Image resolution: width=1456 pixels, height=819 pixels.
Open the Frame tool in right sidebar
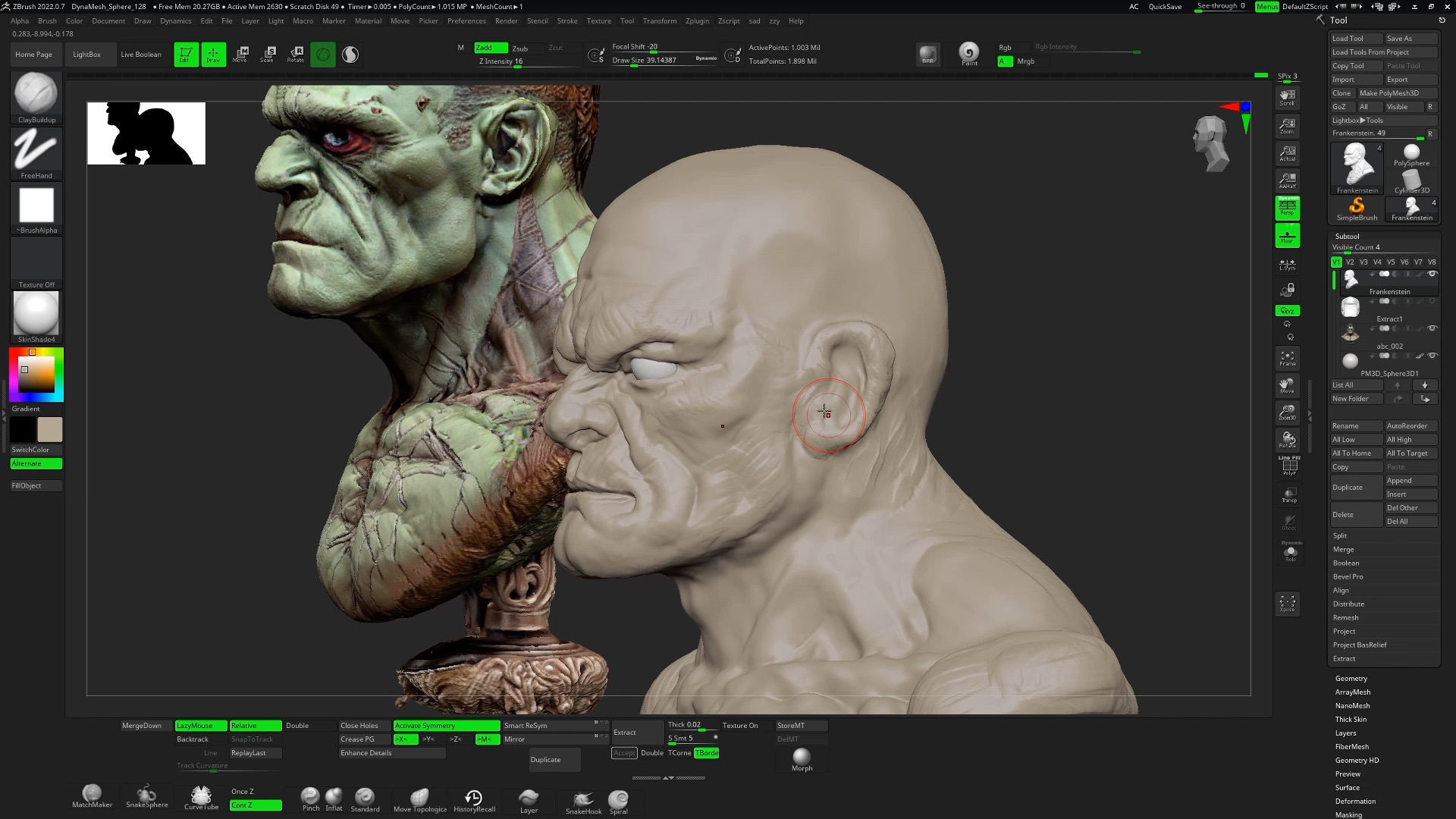[1287, 357]
